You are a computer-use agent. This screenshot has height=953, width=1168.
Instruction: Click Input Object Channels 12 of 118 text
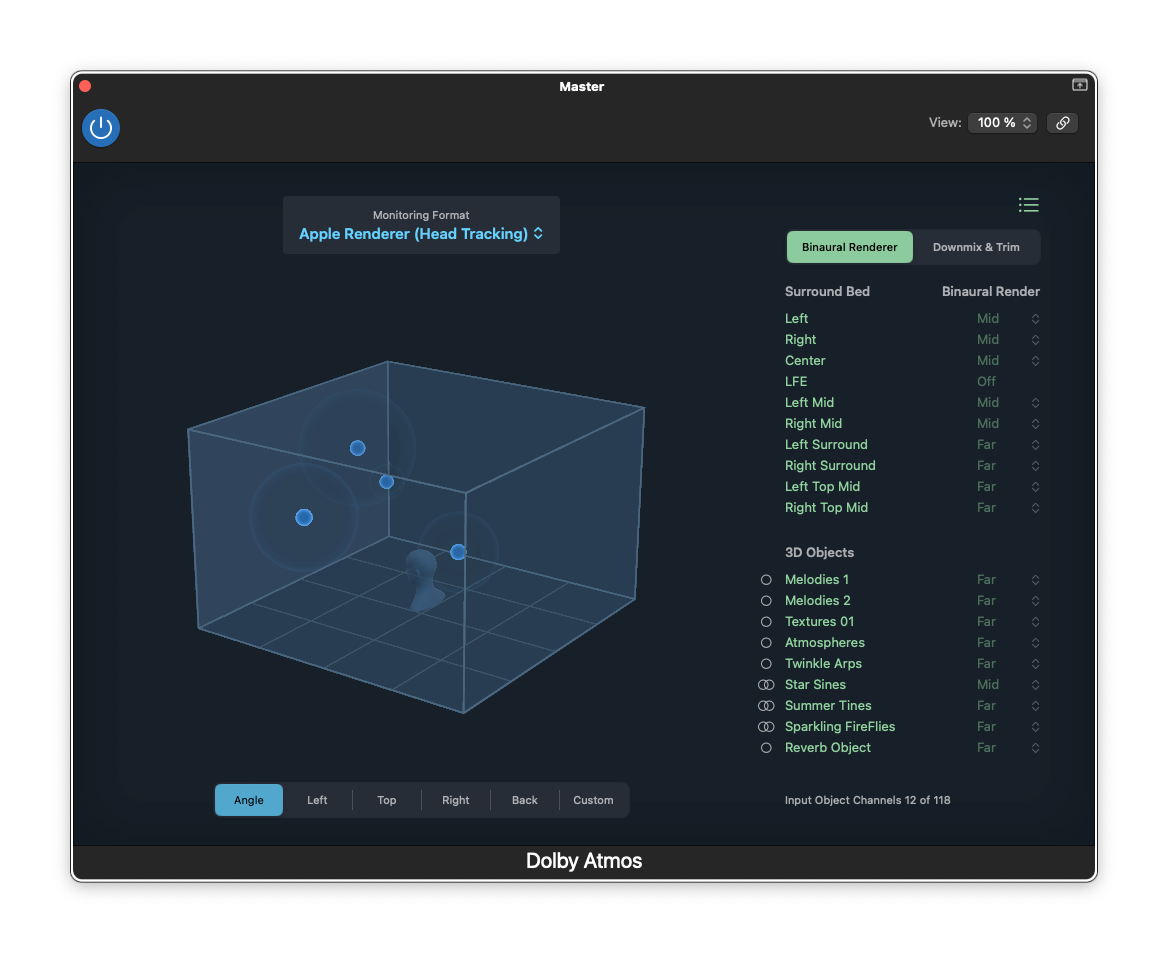click(x=867, y=800)
